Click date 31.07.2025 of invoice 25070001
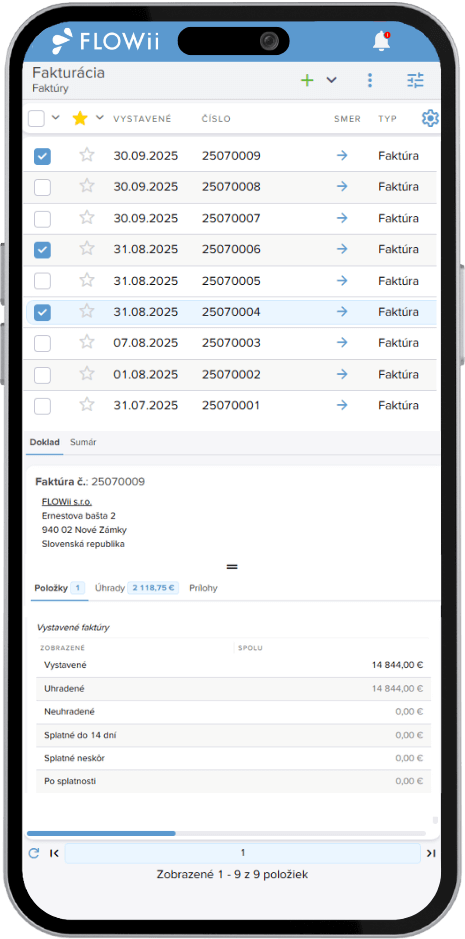The width and height of the screenshot is (465, 939). 146,405
